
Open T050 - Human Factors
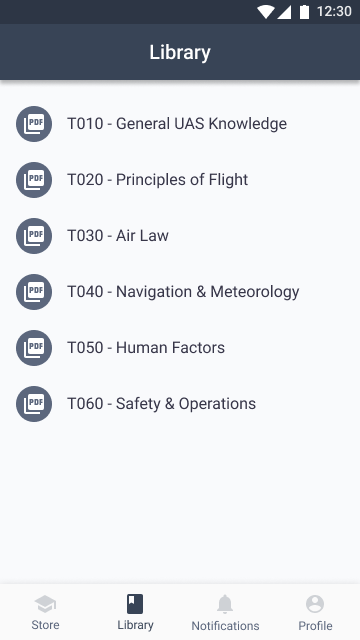180,347
